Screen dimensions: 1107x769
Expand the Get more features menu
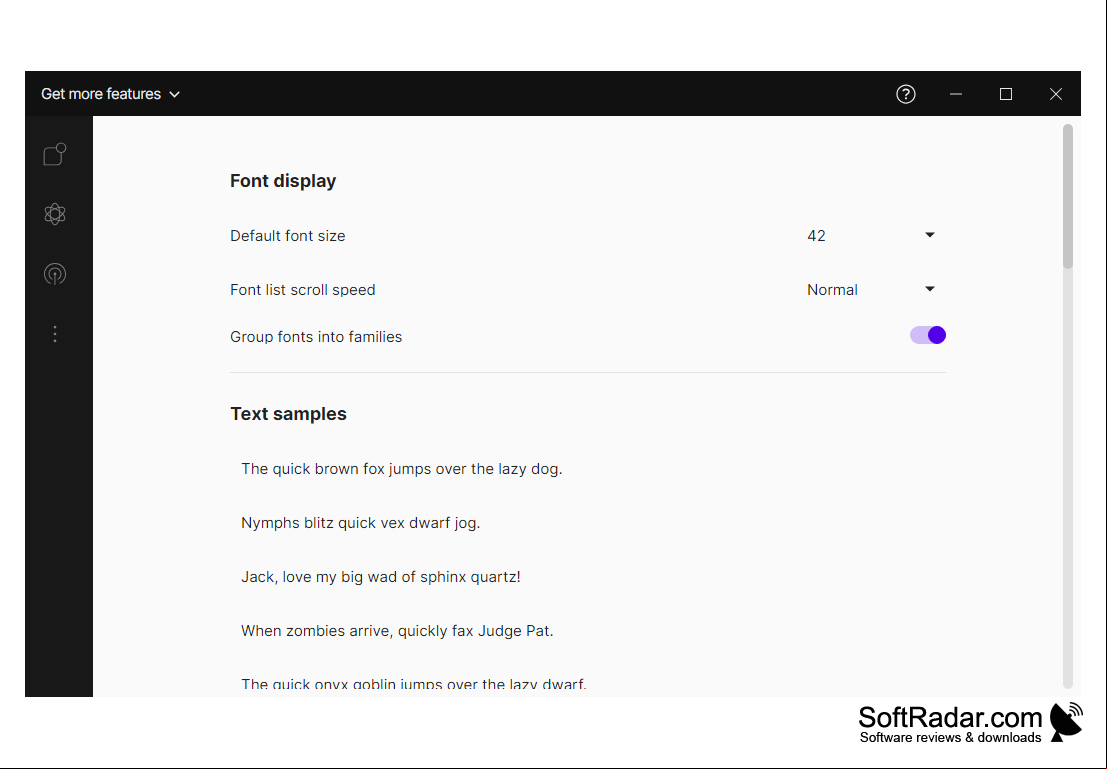tap(110, 94)
